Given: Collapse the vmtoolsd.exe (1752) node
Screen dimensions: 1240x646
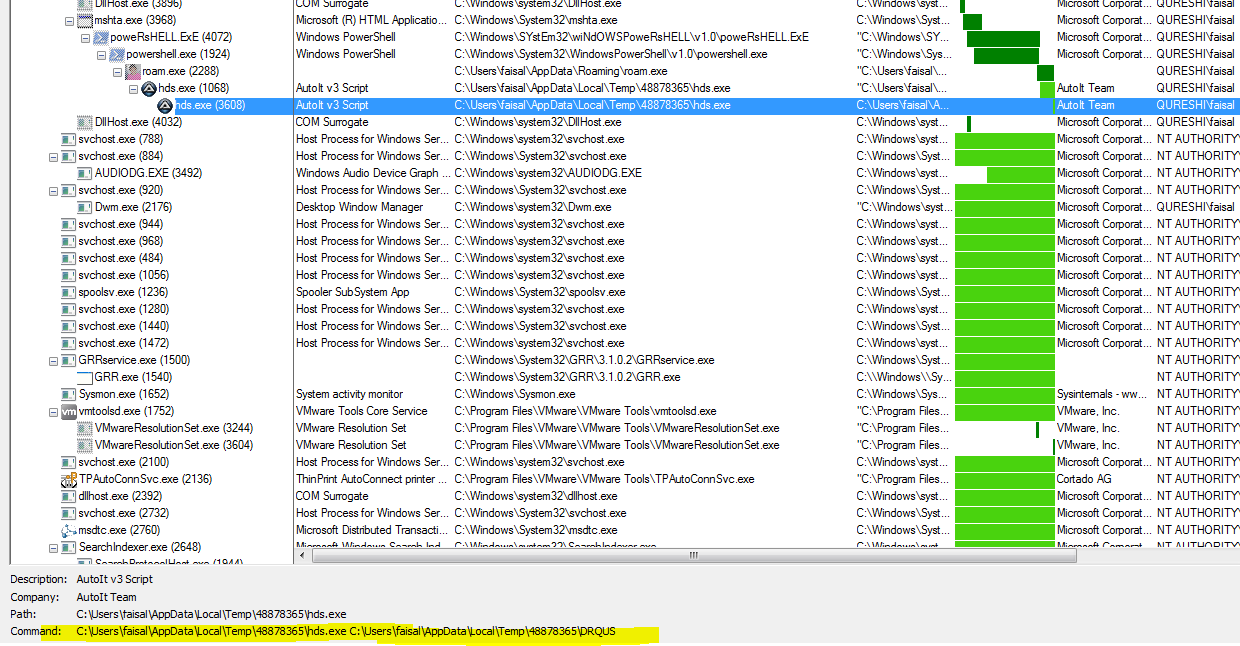Looking at the screenshot, I should [53, 411].
